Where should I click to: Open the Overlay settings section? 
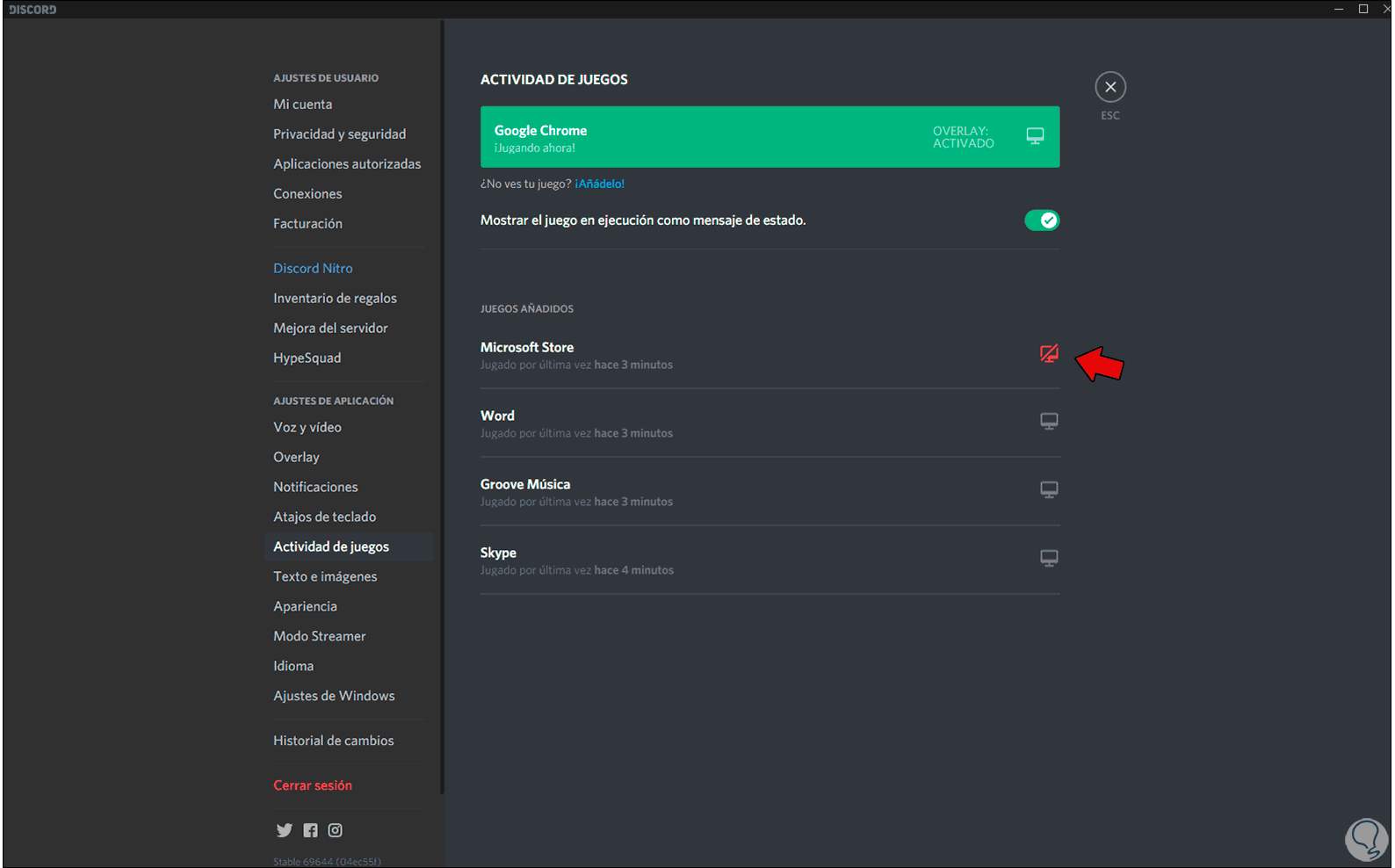pos(296,458)
